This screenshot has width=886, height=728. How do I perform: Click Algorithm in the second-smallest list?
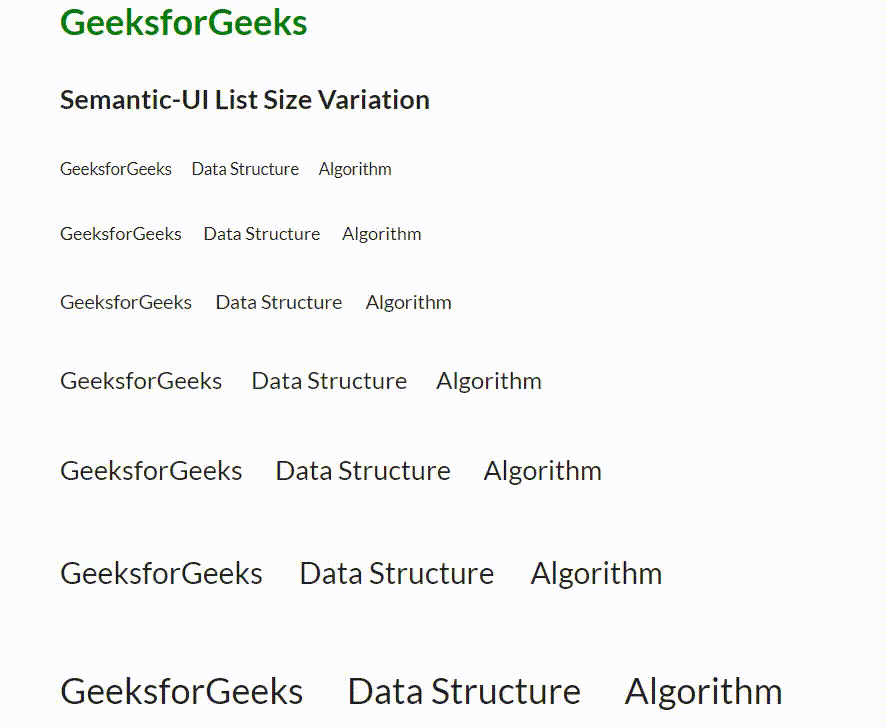382,234
